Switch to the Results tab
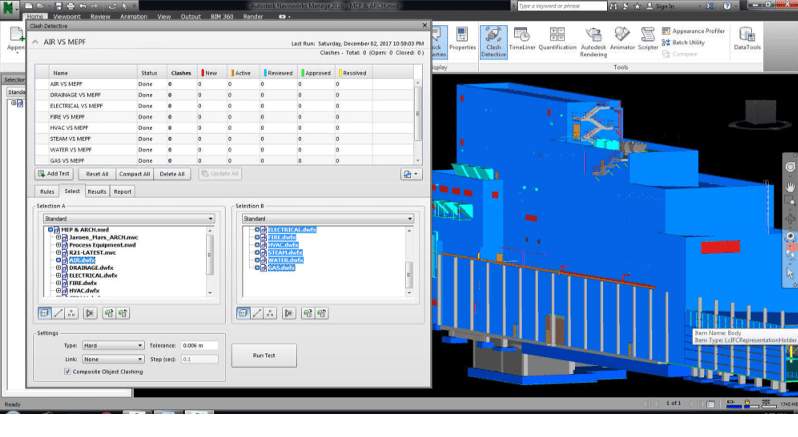This screenshot has height=437, width=798. (97, 190)
